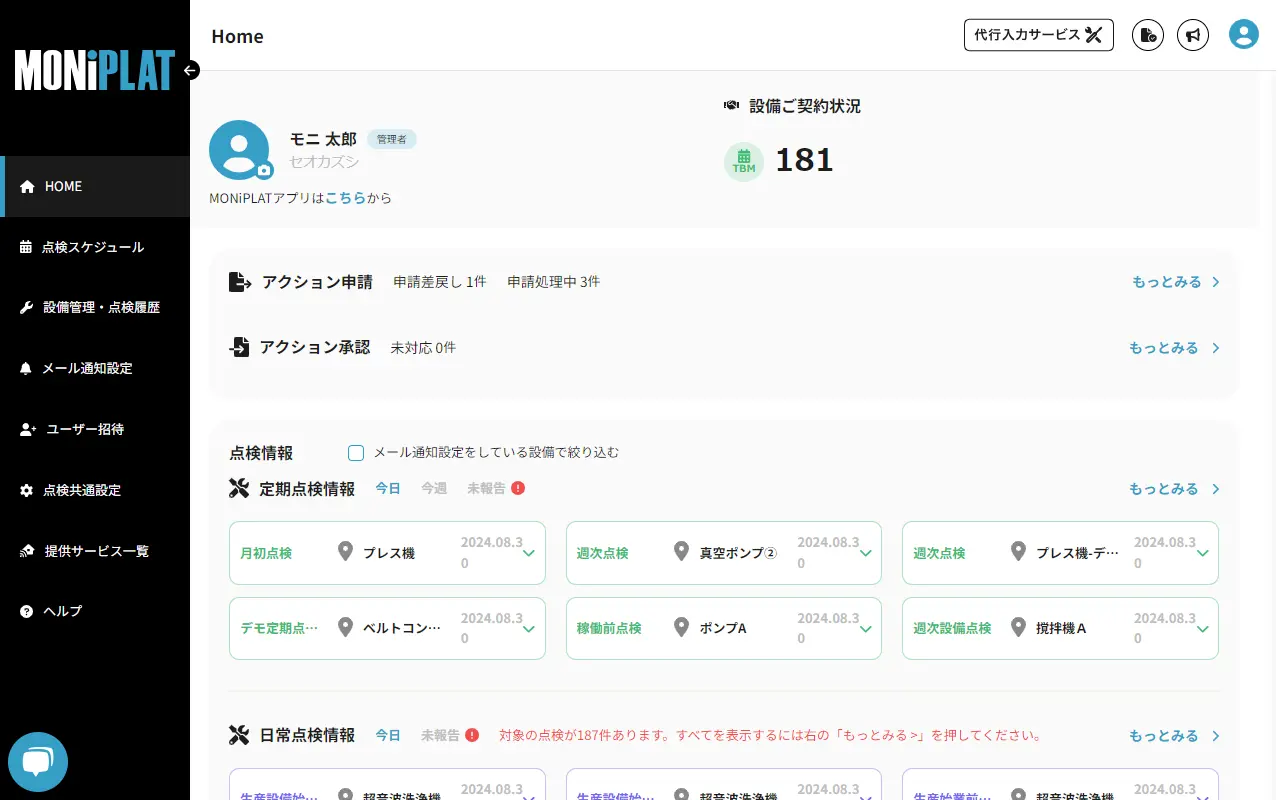
Task: Open 点検共通設定 via the gear icon
Action: point(25,490)
